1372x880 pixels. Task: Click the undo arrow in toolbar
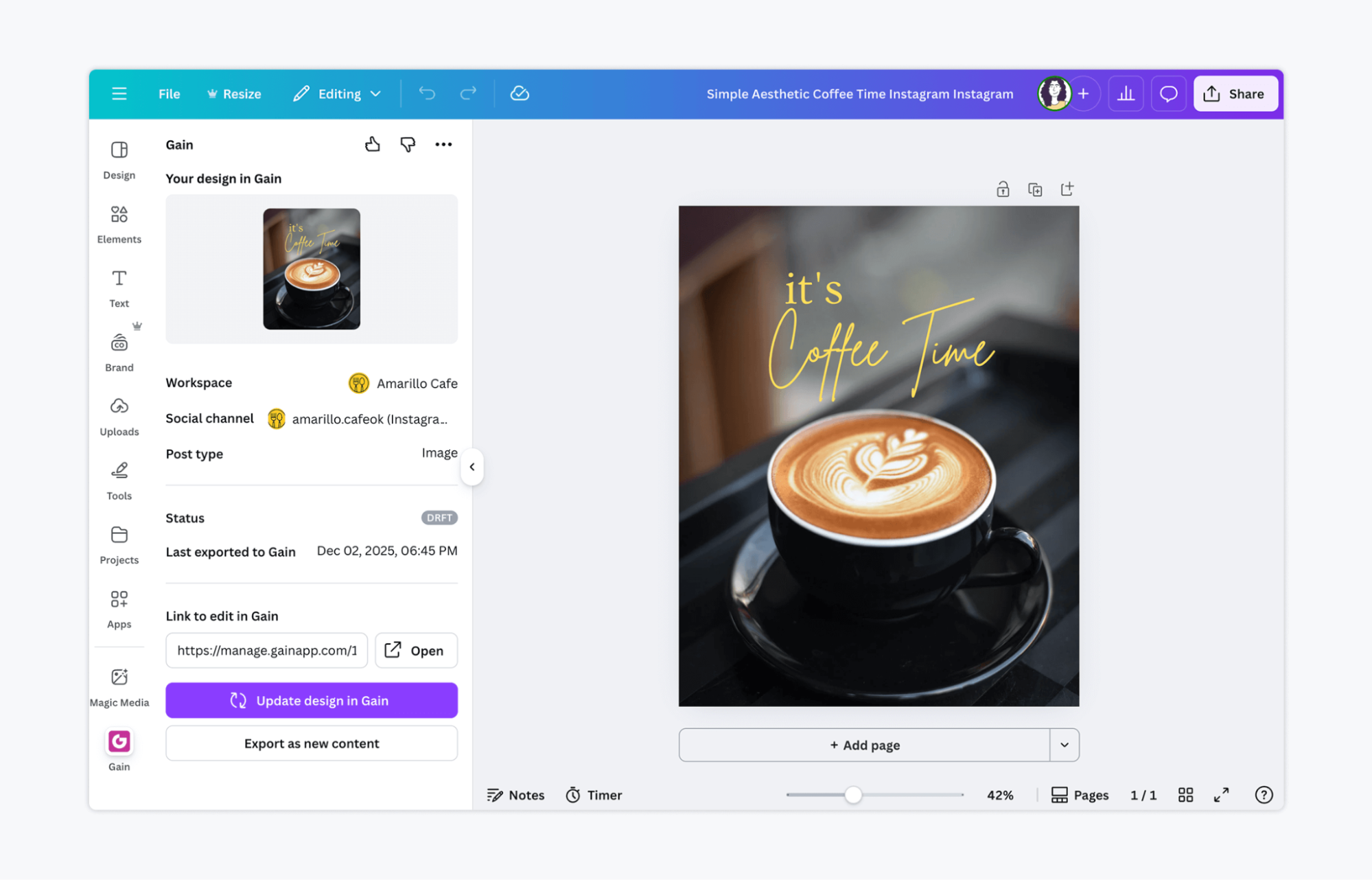coord(427,93)
